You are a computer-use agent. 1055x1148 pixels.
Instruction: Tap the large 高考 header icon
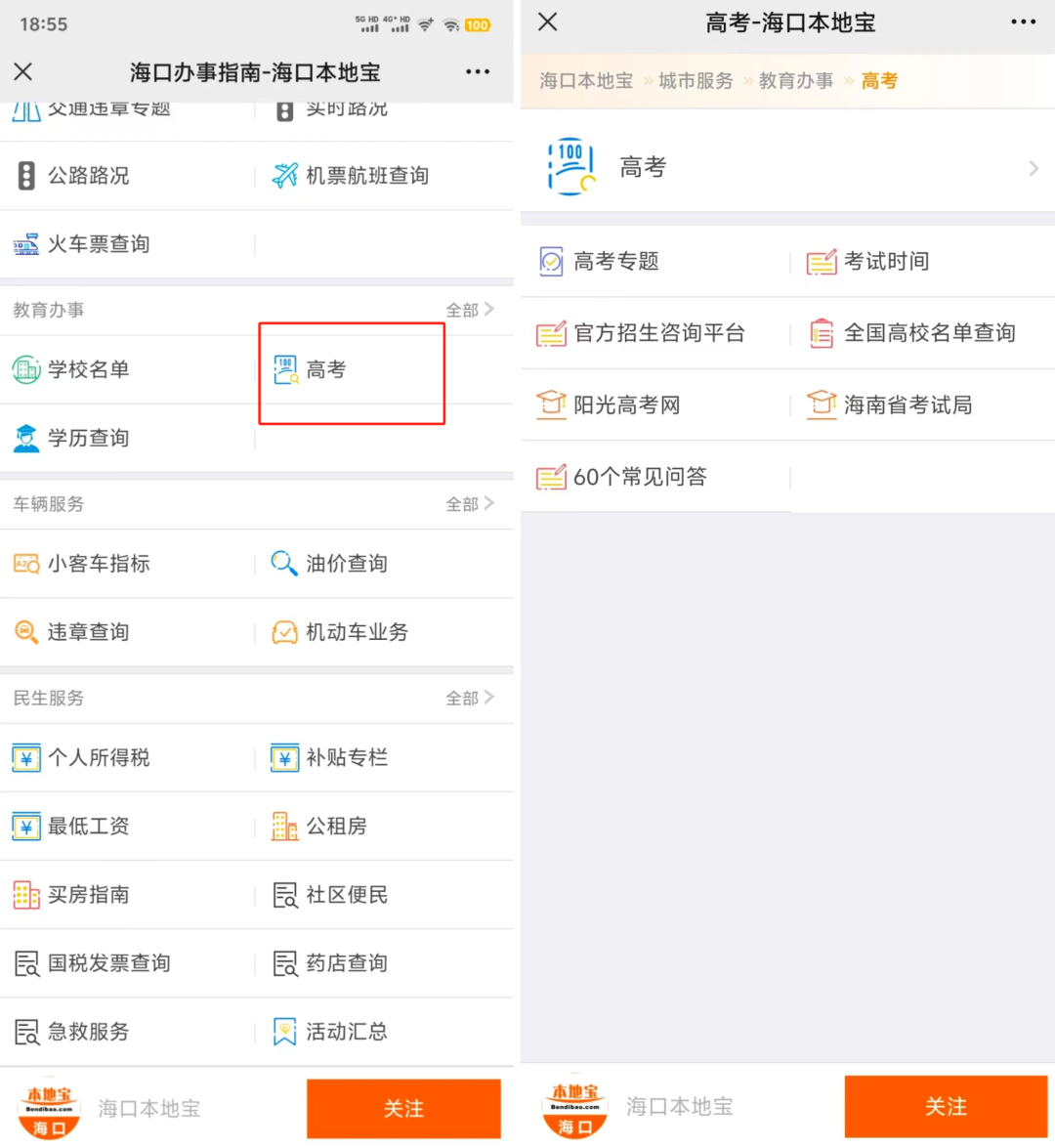pos(571,167)
